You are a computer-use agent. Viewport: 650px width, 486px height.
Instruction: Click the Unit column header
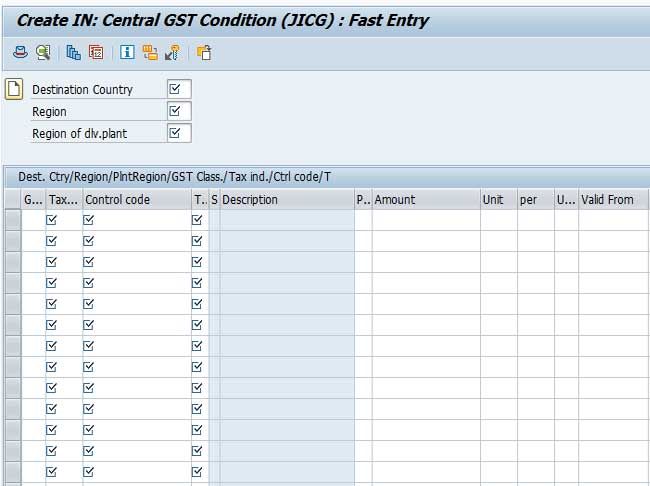[499, 199]
